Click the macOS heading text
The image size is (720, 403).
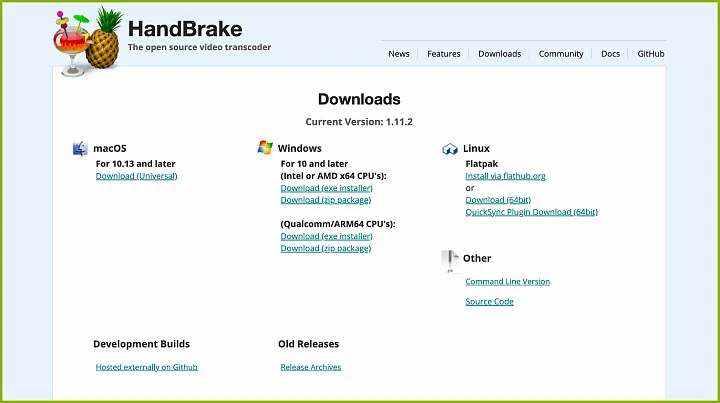pyautogui.click(x=110, y=148)
